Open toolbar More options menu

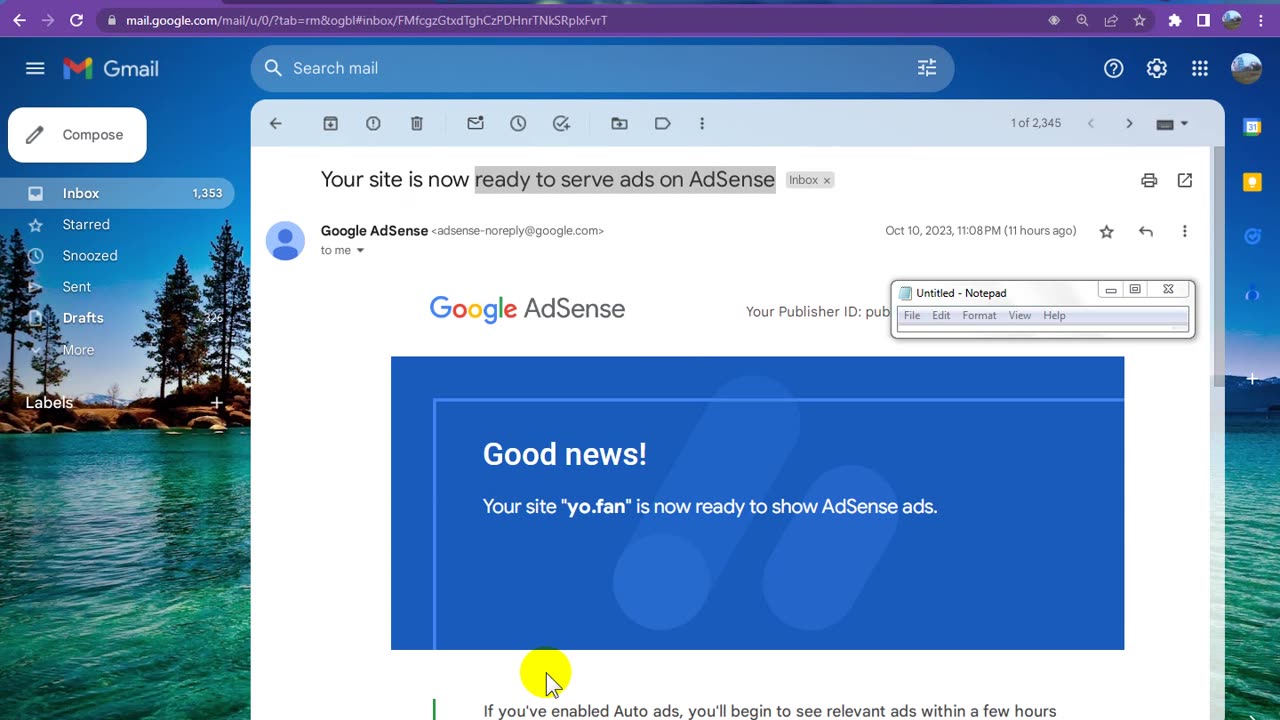point(702,123)
